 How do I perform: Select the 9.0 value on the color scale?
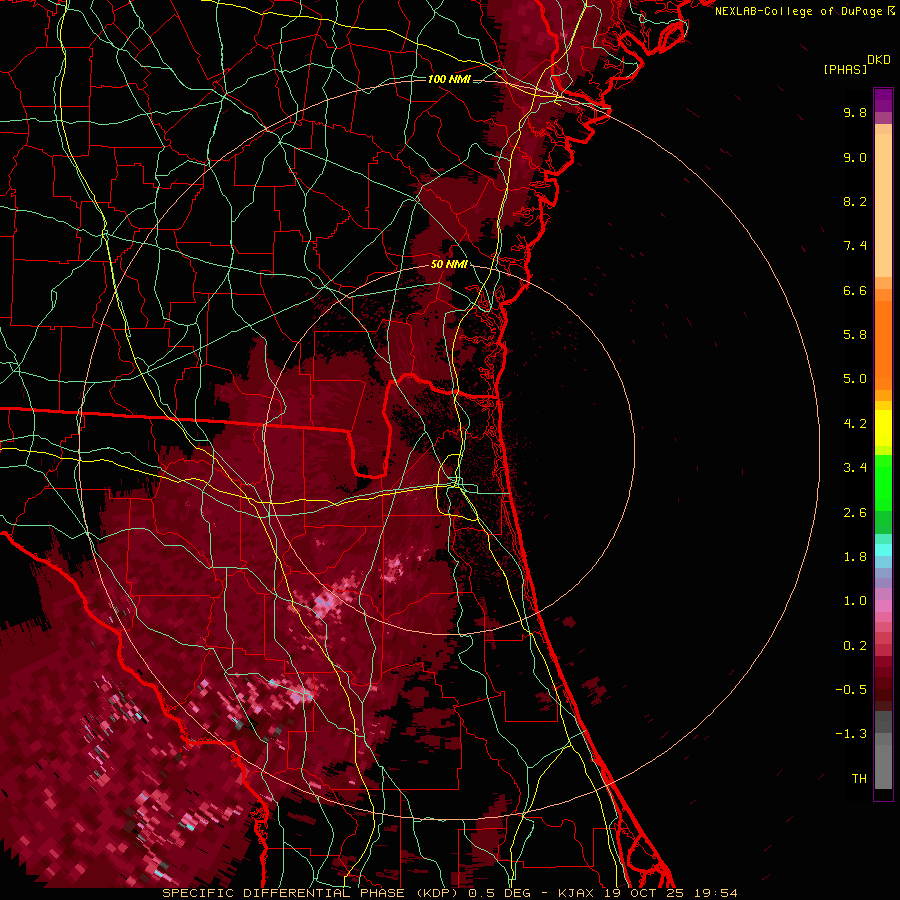pyautogui.click(x=855, y=157)
